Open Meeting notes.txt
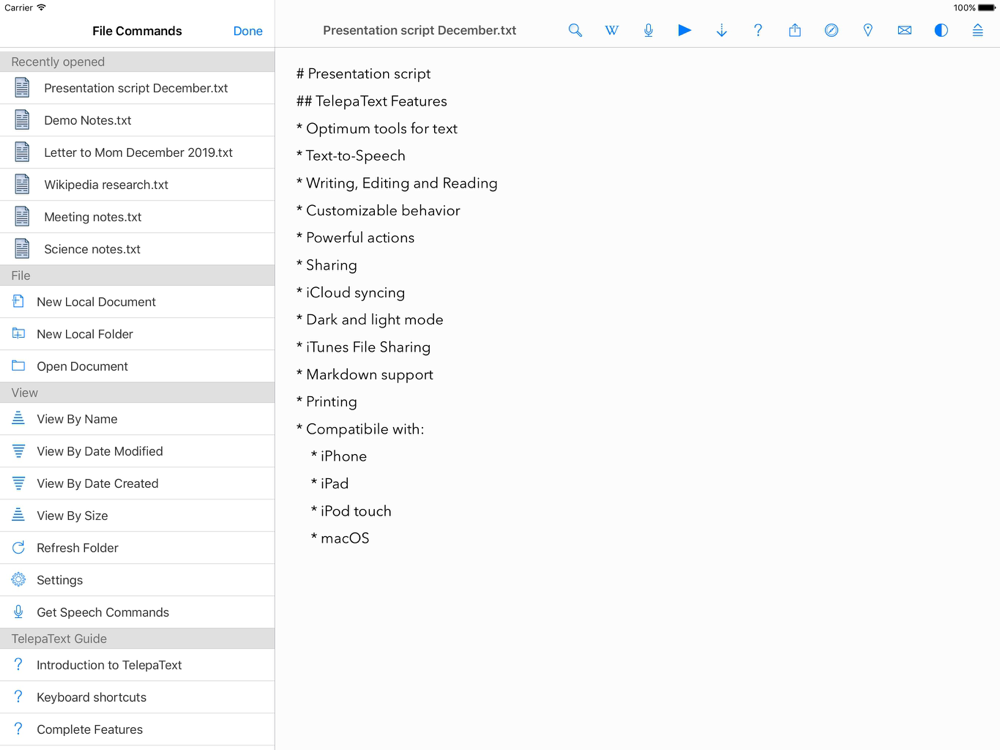This screenshot has height=750, width=1000. tap(137, 217)
